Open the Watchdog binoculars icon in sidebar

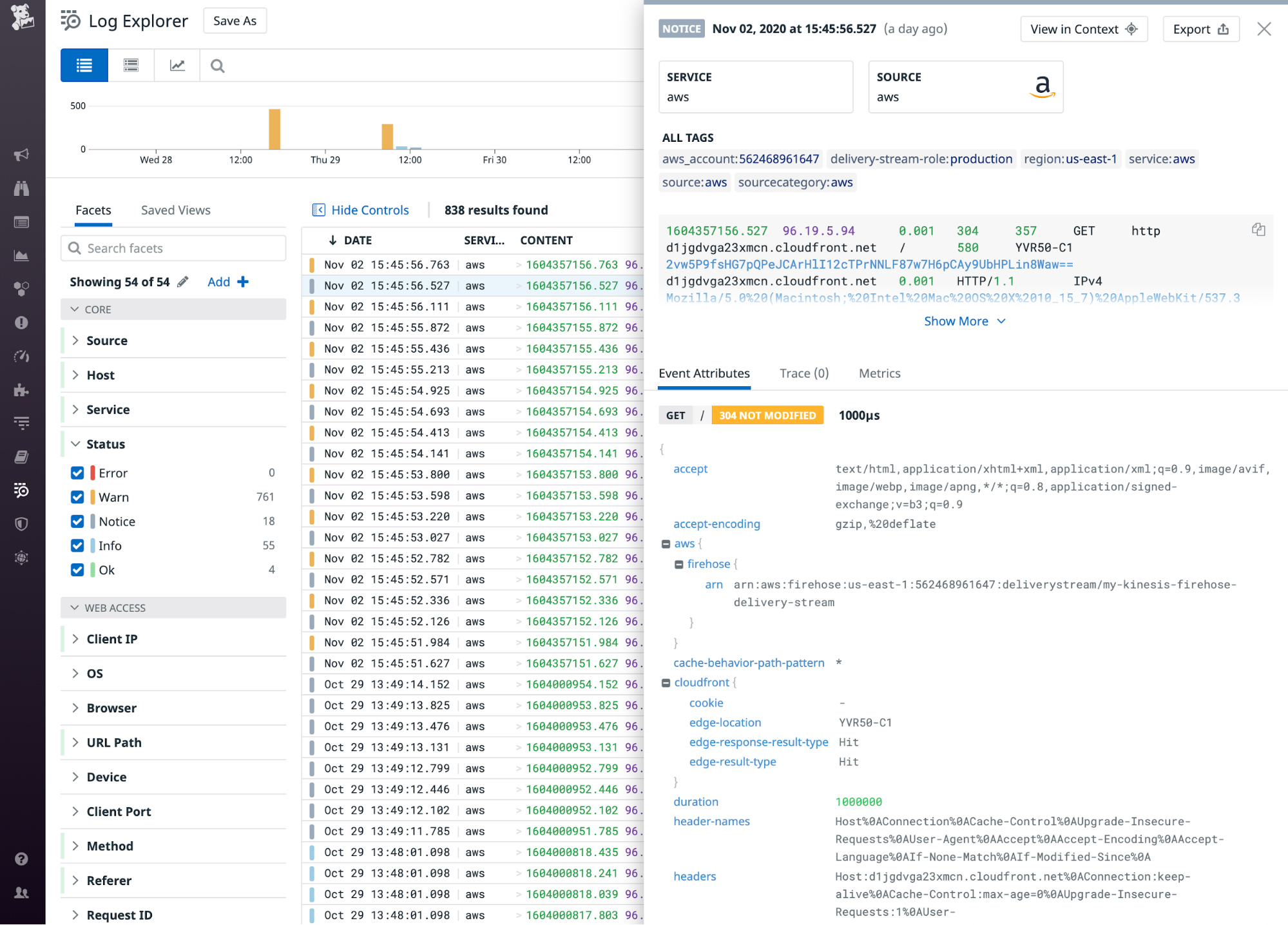coord(21,188)
